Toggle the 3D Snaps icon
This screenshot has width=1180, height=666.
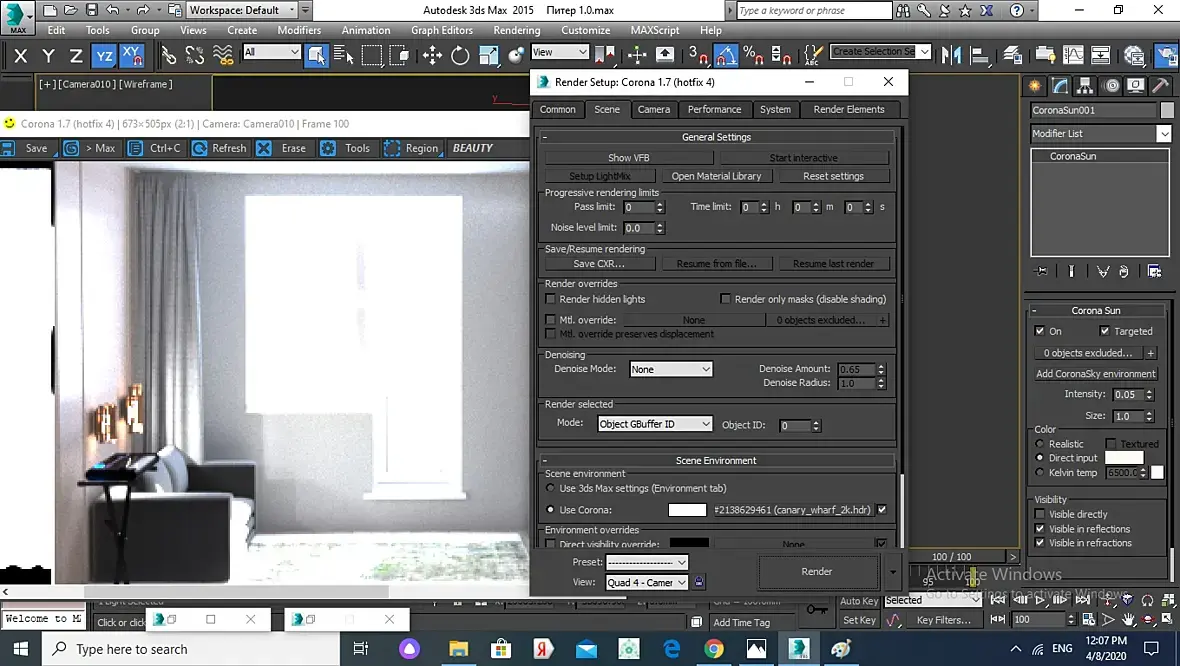pyautogui.click(x=698, y=55)
